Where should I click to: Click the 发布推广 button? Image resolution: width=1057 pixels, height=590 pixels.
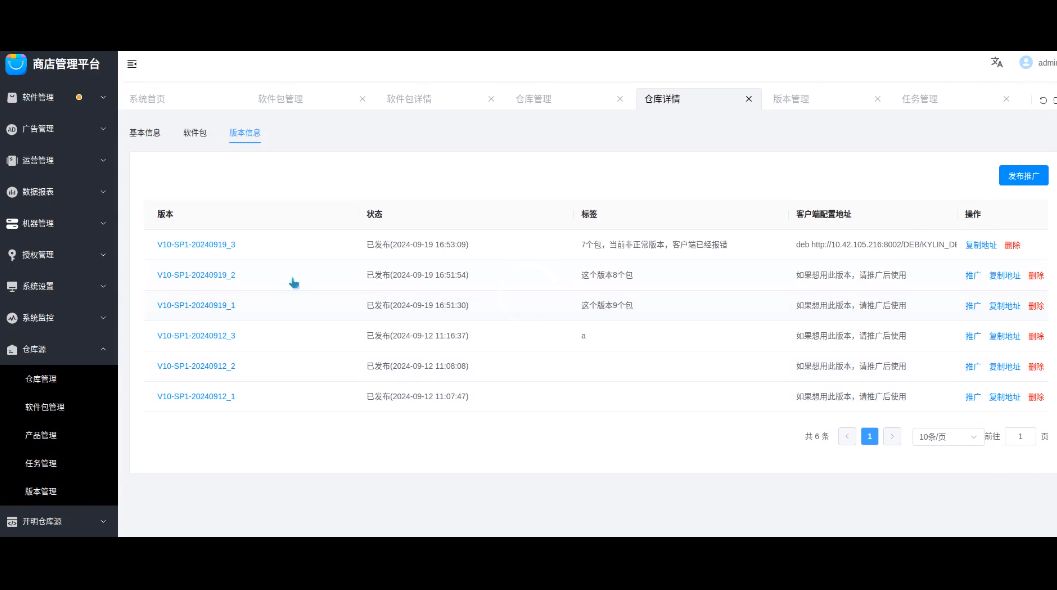point(1023,176)
